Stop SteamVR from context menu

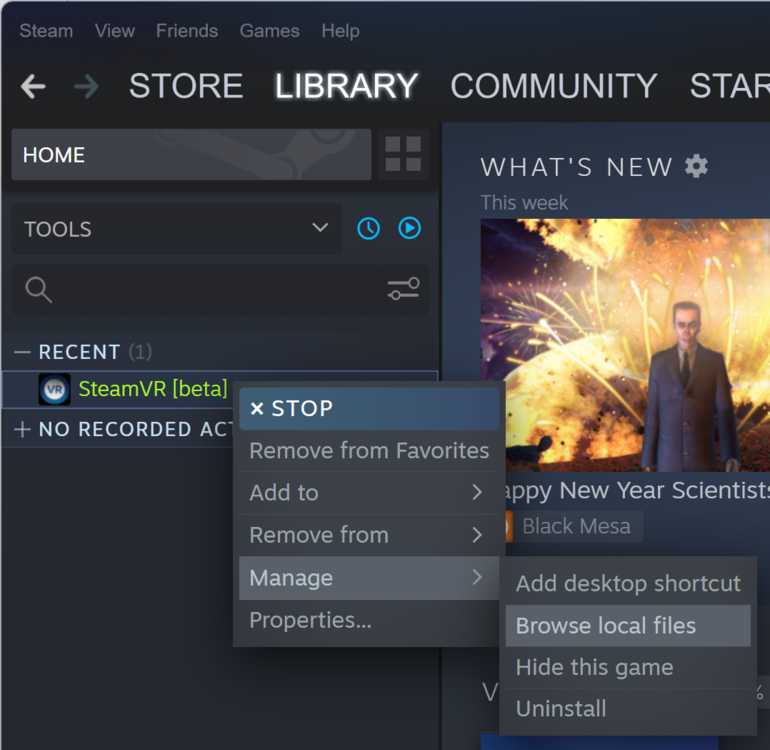[369, 409]
